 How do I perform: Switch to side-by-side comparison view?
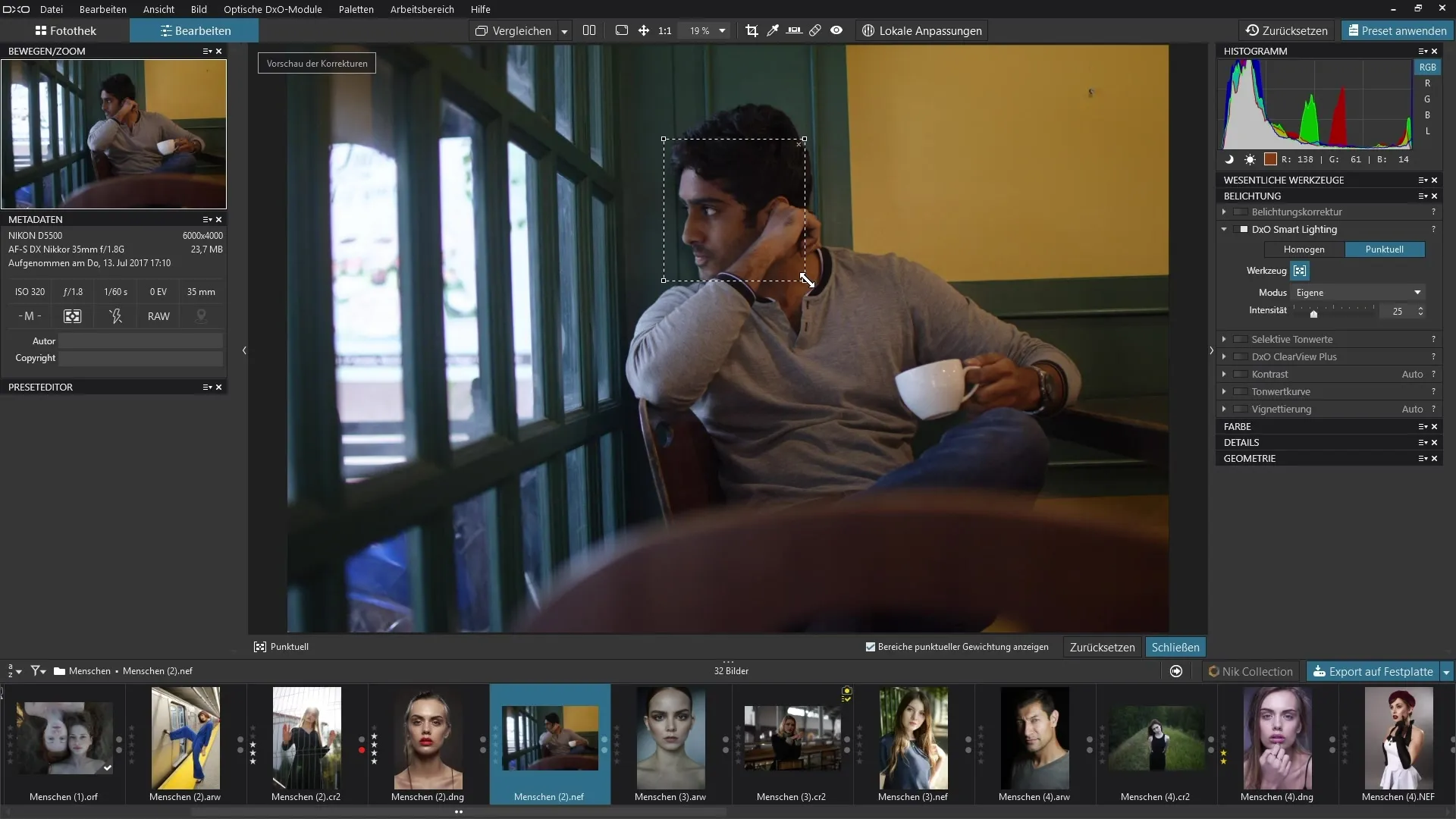[589, 31]
